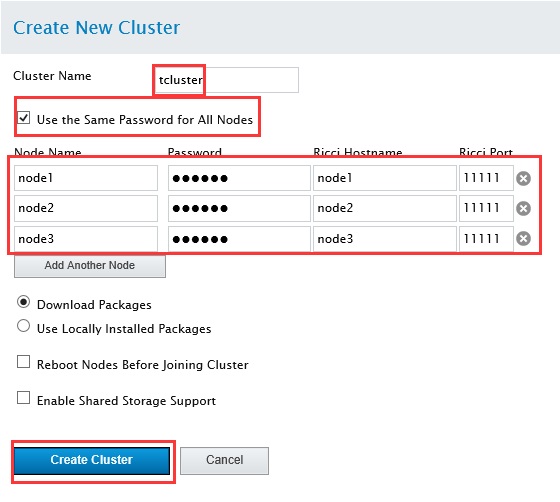Image resolution: width=560 pixels, height=502 pixels.
Task: Change the node3 Ricci Port value
Action: (x=486, y=239)
